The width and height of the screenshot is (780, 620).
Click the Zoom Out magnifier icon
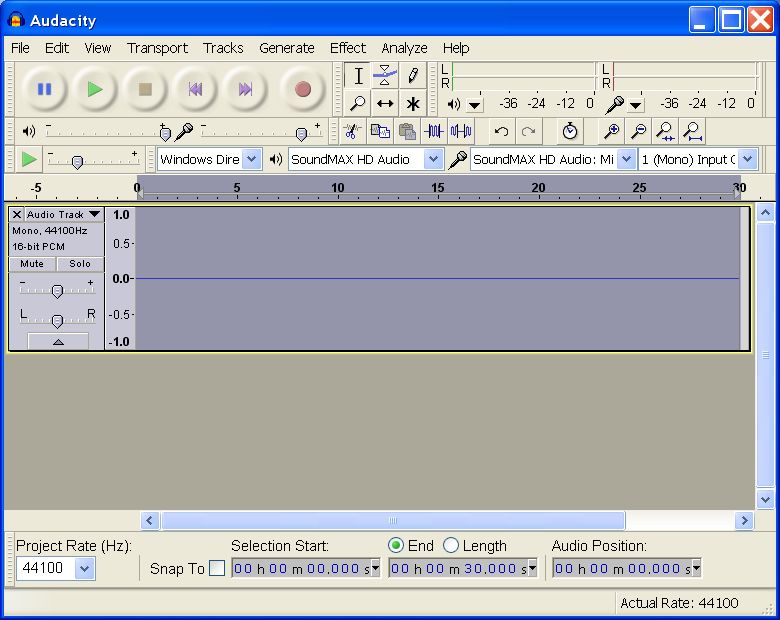638,131
